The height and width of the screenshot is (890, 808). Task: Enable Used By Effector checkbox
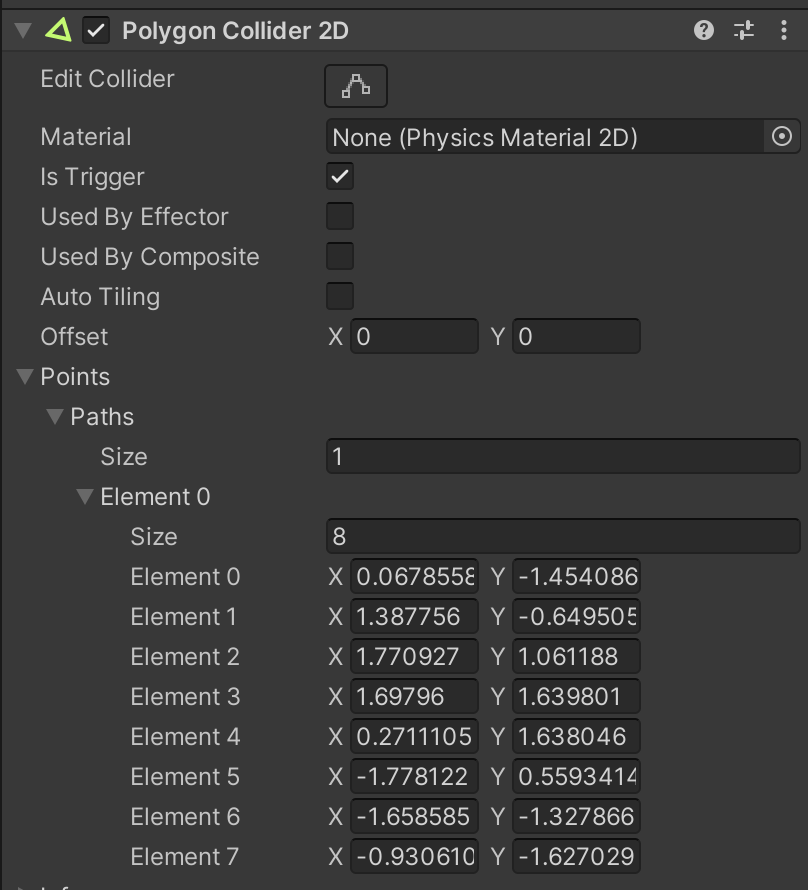[340, 216]
